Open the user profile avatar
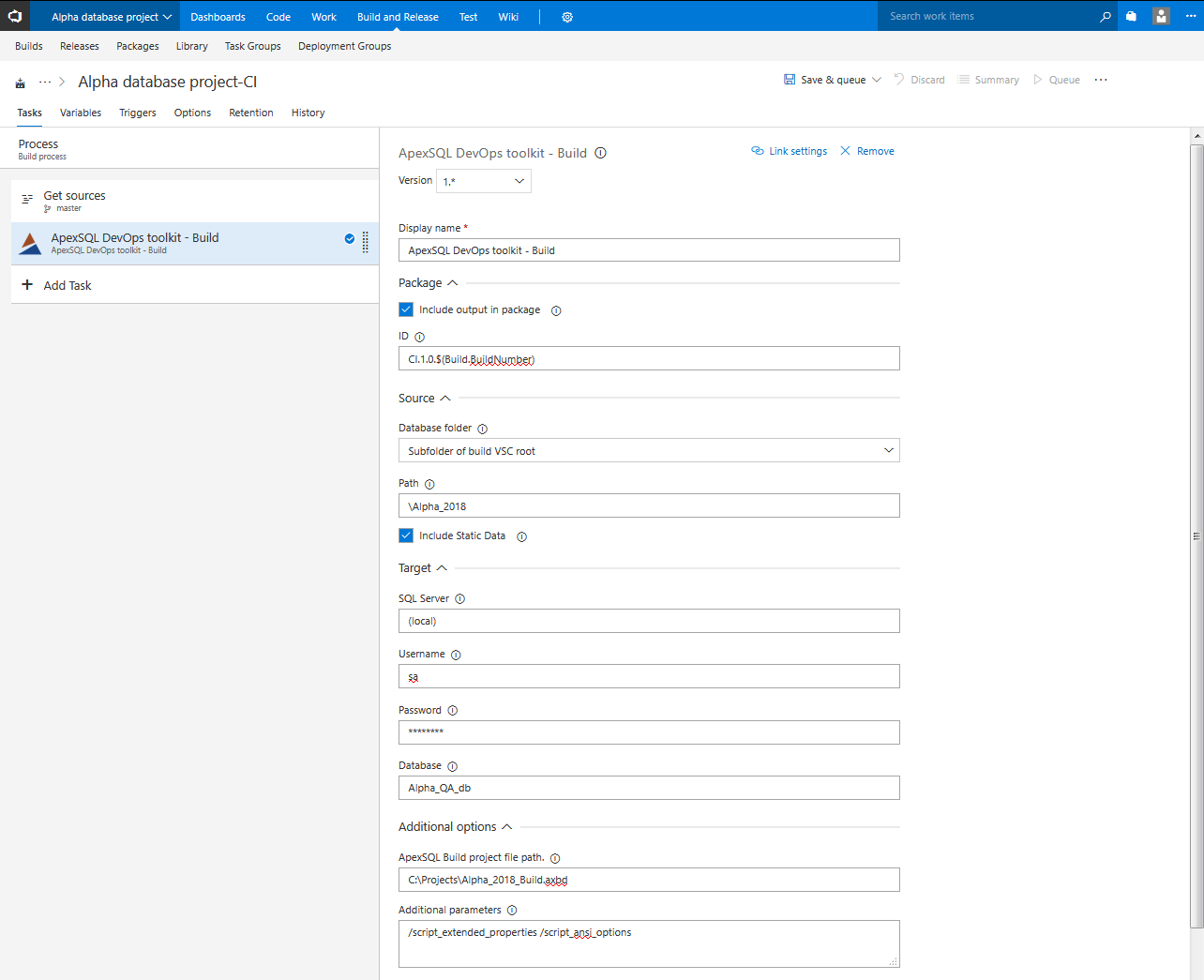The width and height of the screenshot is (1204, 980). click(x=1161, y=16)
